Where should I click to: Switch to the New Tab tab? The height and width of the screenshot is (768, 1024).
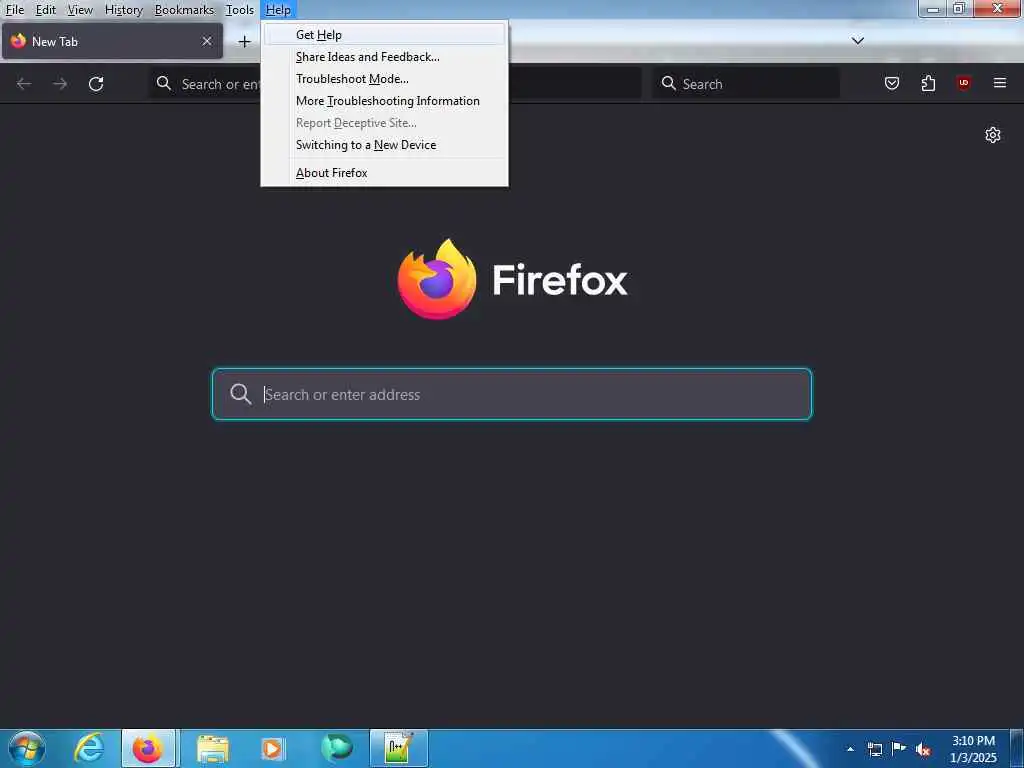point(112,41)
